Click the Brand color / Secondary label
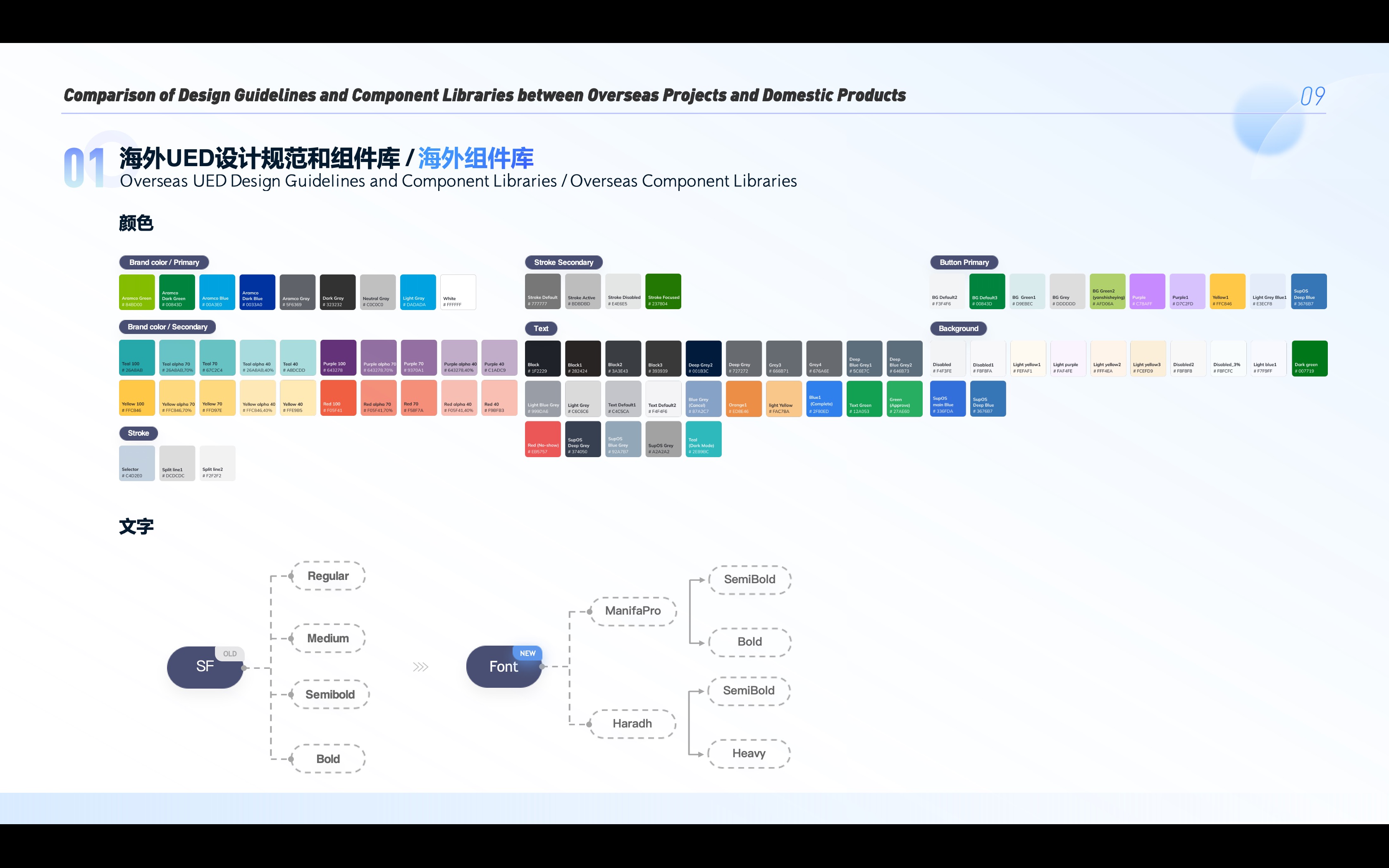 (167, 327)
